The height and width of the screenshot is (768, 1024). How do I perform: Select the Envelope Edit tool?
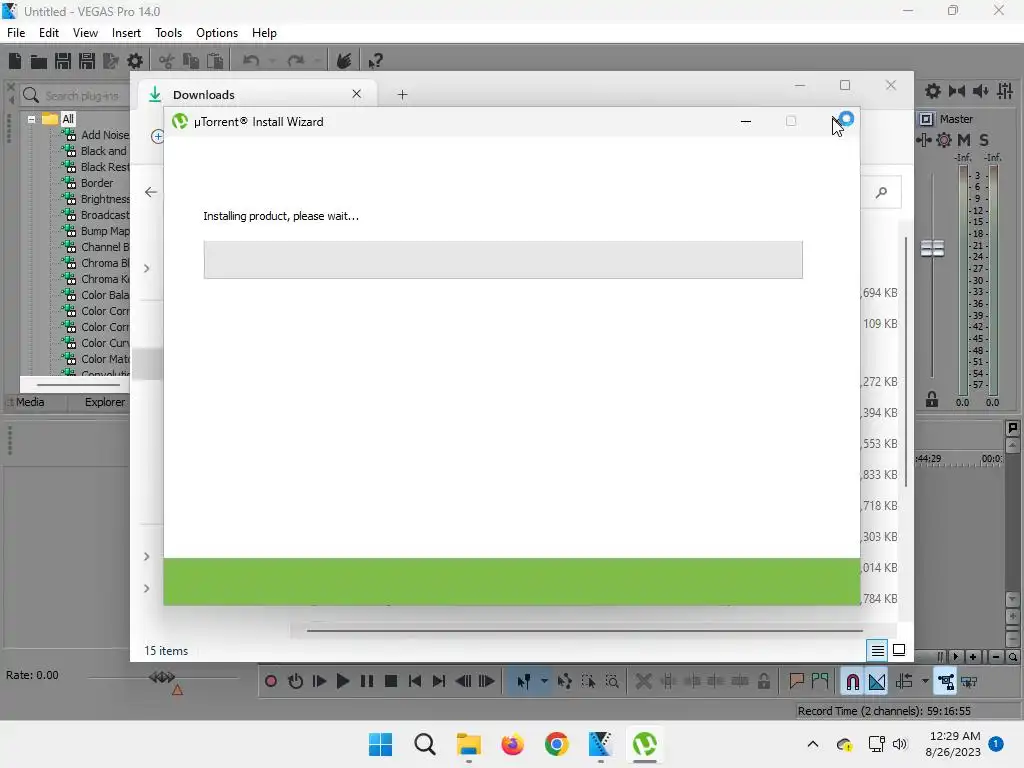coord(564,682)
